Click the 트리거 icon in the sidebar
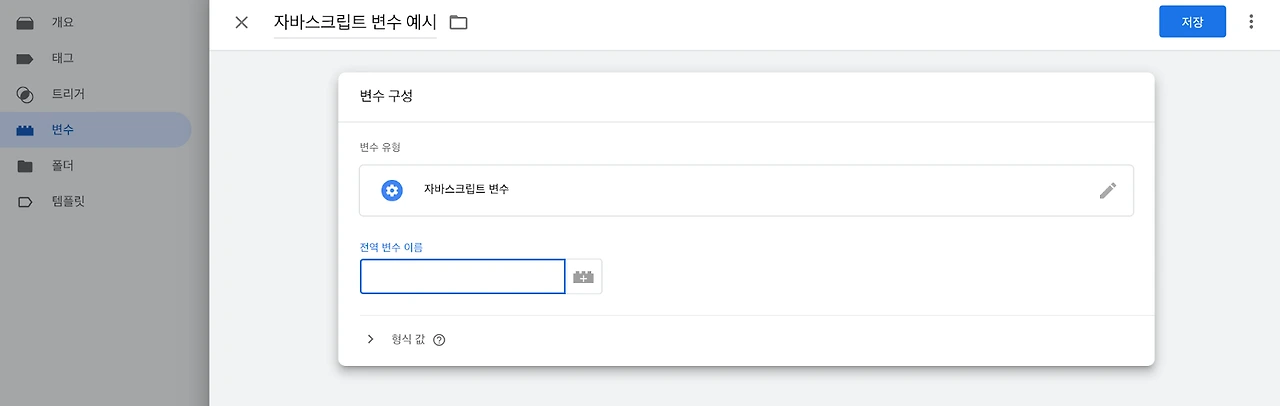The width and height of the screenshot is (1280, 406). tap(26, 95)
